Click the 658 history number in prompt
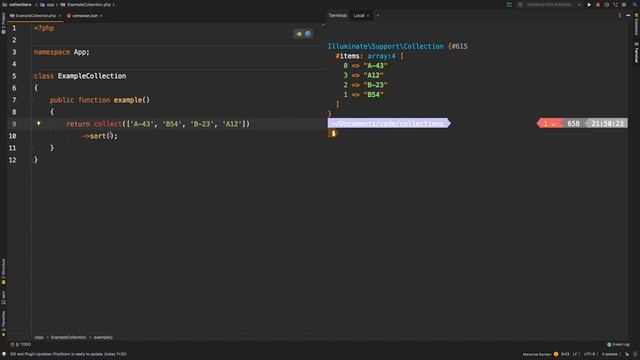 coord(573,123)
